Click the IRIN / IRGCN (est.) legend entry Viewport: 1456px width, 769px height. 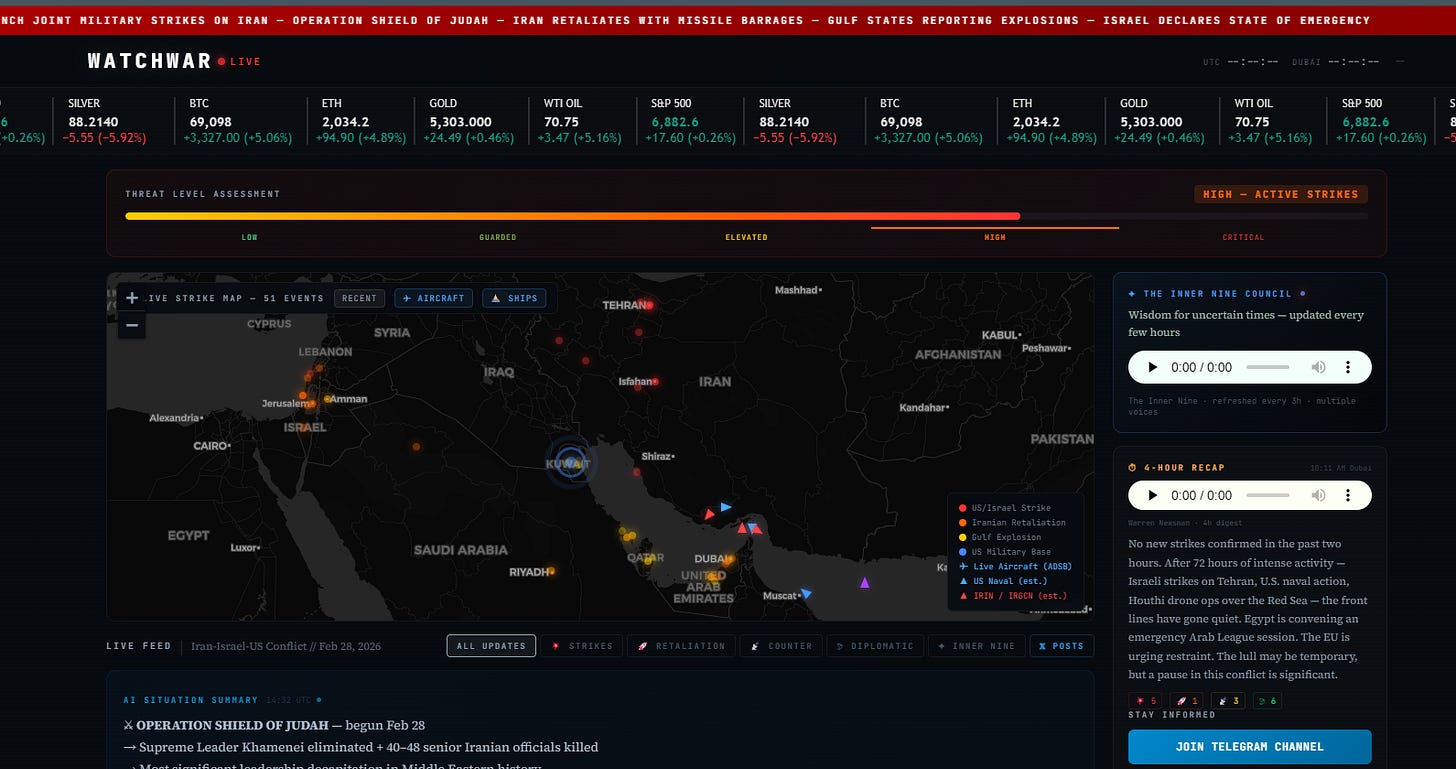coord(1012,595)
